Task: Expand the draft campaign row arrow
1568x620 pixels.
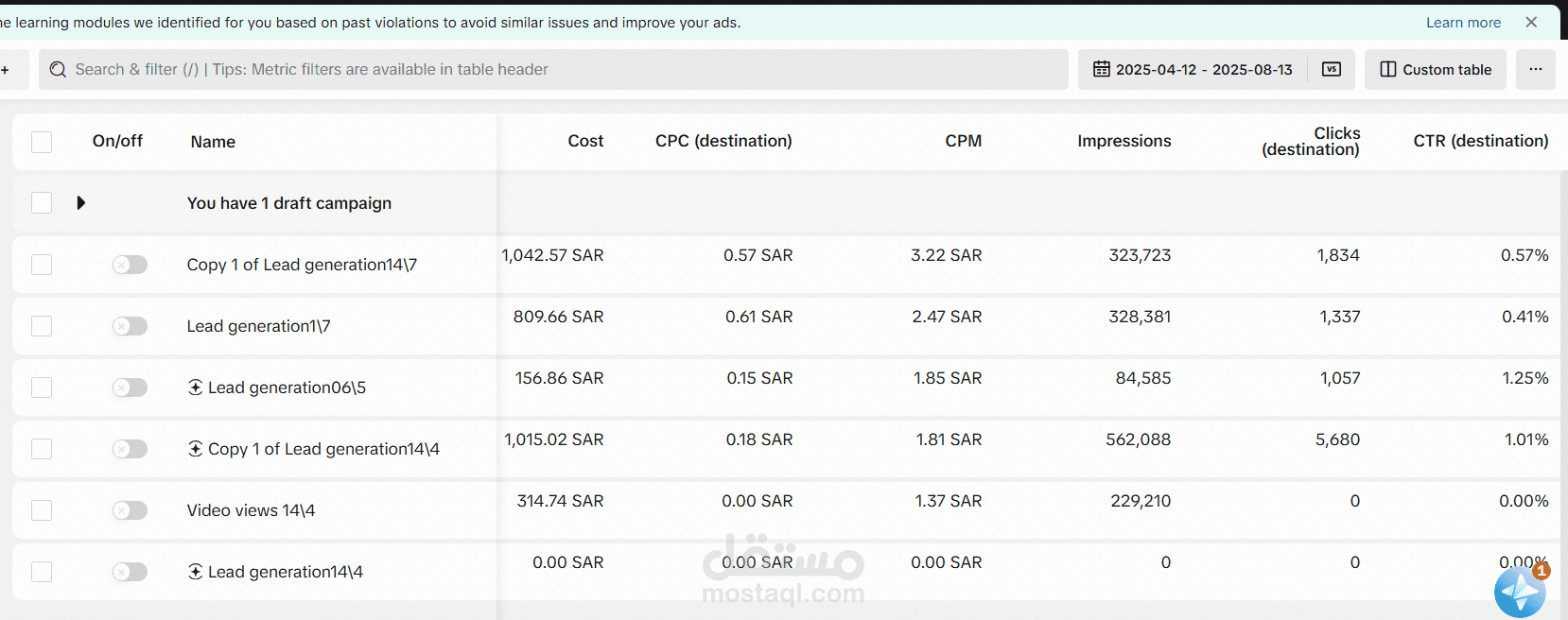Action: click(x=81, y=202)
